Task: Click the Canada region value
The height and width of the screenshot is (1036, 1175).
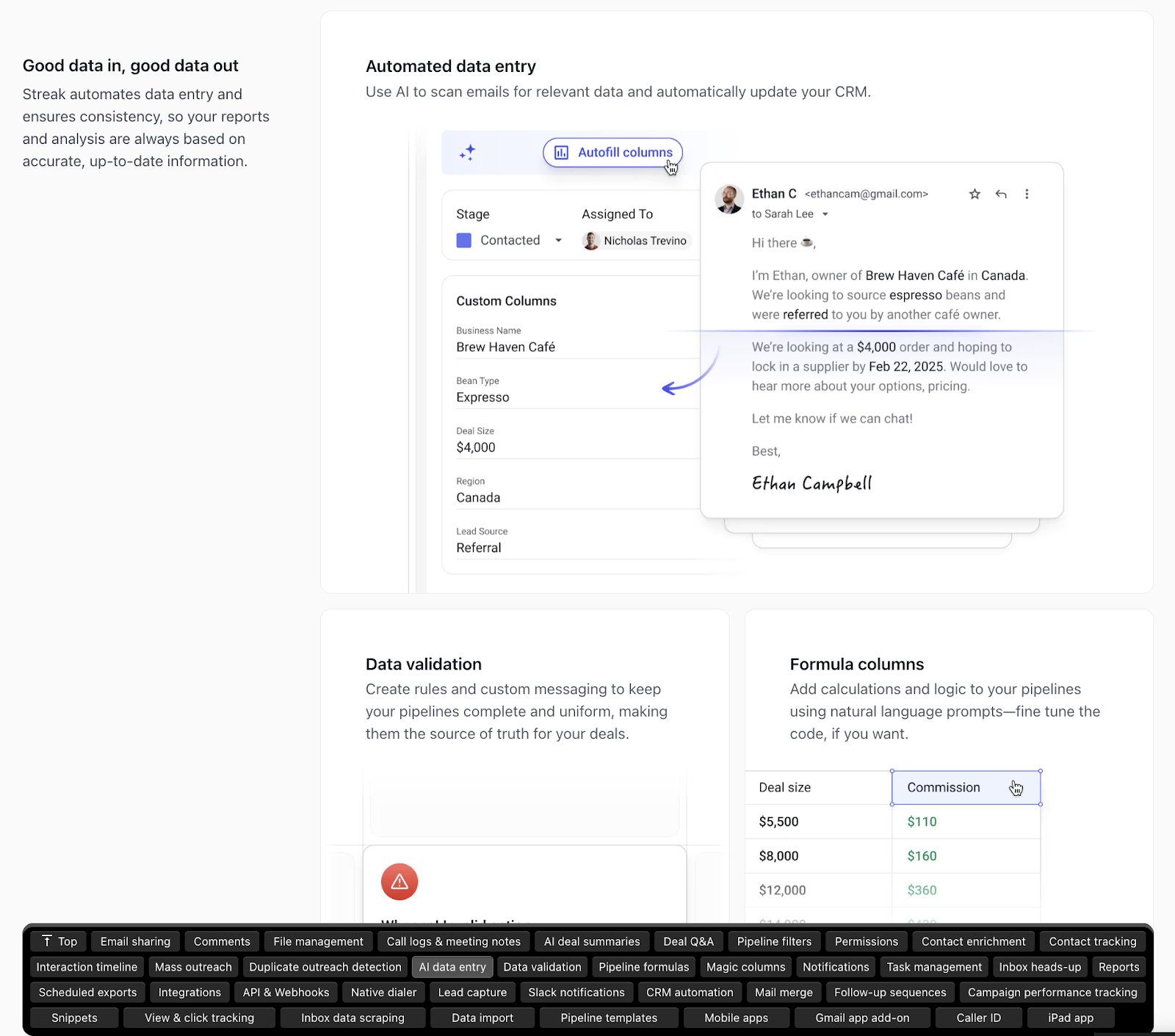Action: tap(478, 498)
